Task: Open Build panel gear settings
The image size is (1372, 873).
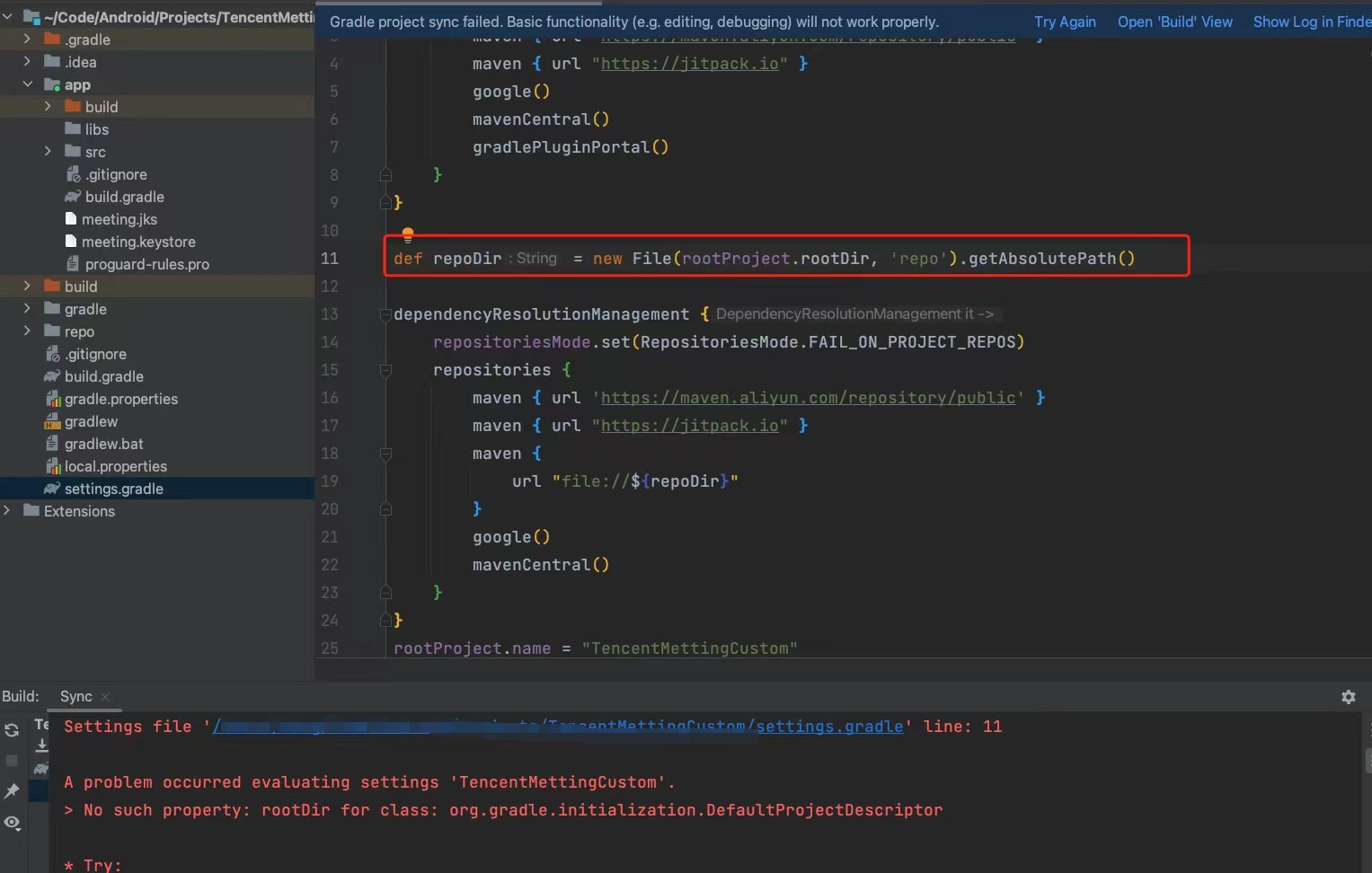Action: pos(1348,697)
